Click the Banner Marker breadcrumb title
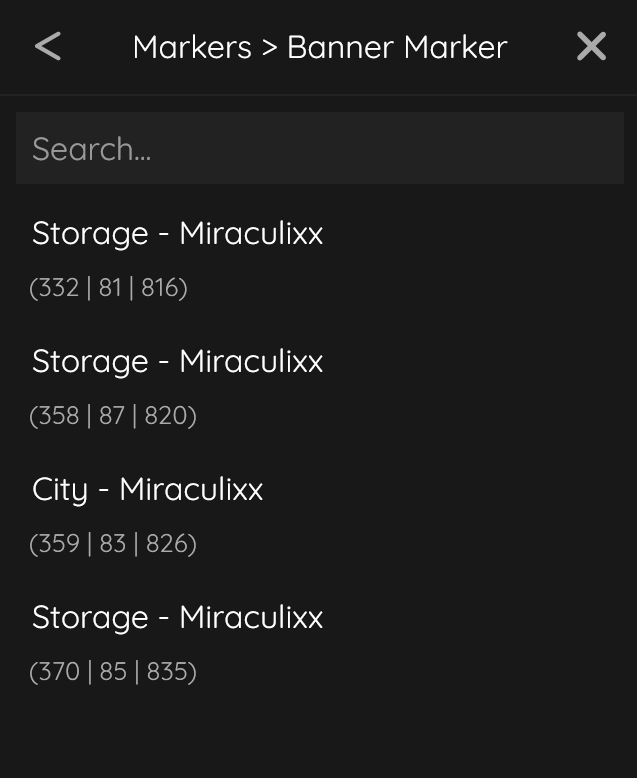Image resolution: width=637 pixels, height=778 pixels. (397, 47)
